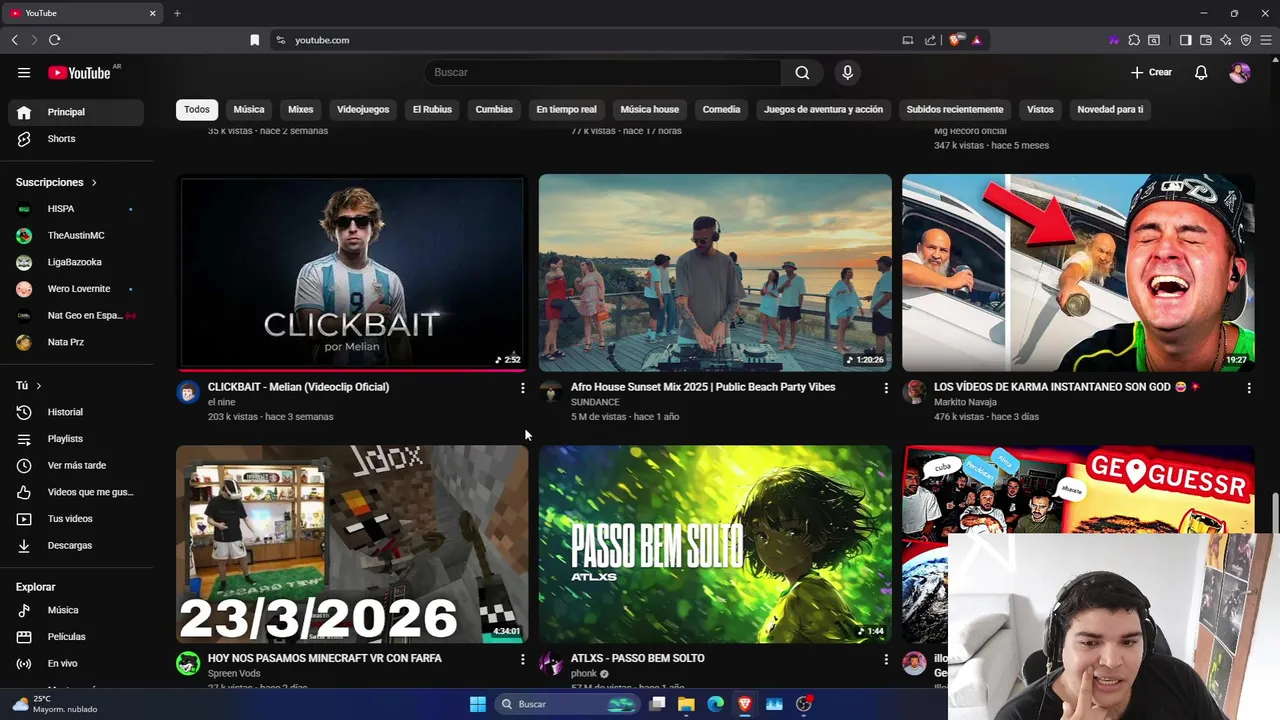The width and height of the screenshot is (1280, 720).
Task: Open Películas in Explorar
Action: 76,637
